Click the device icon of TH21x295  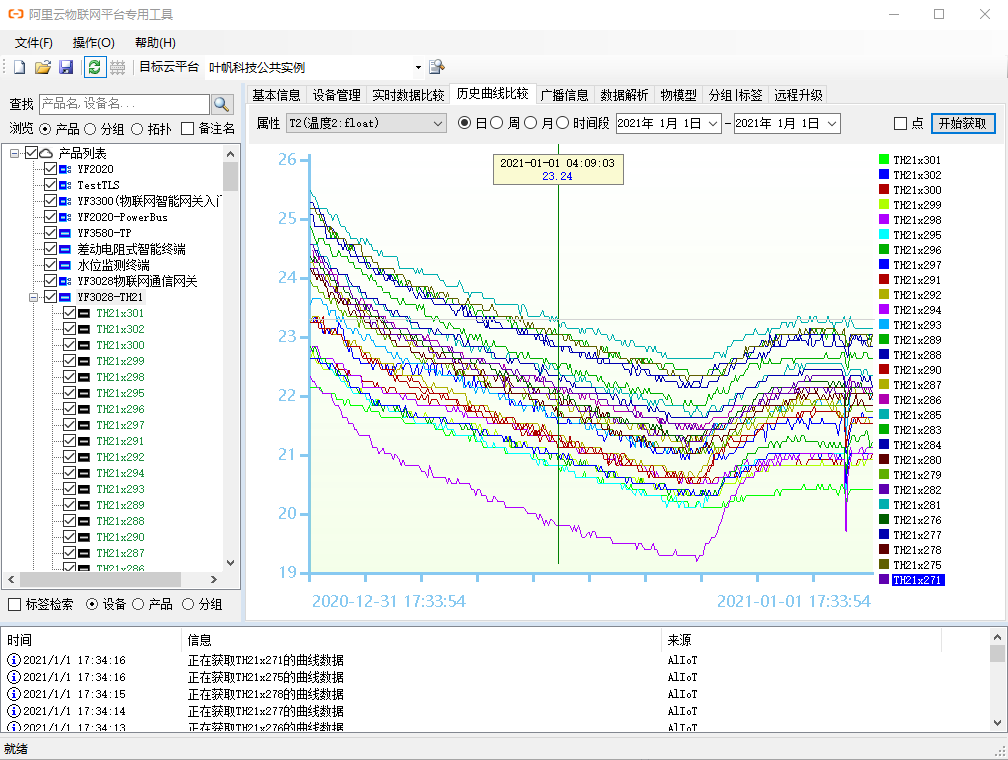coord(84,393)
